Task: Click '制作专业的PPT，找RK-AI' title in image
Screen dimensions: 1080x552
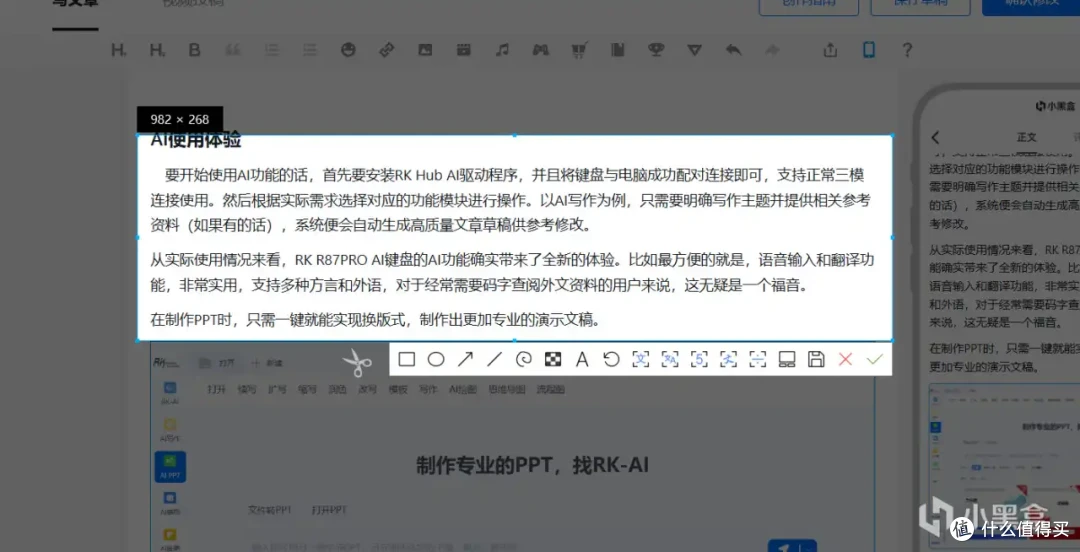Action: (532, 465)
